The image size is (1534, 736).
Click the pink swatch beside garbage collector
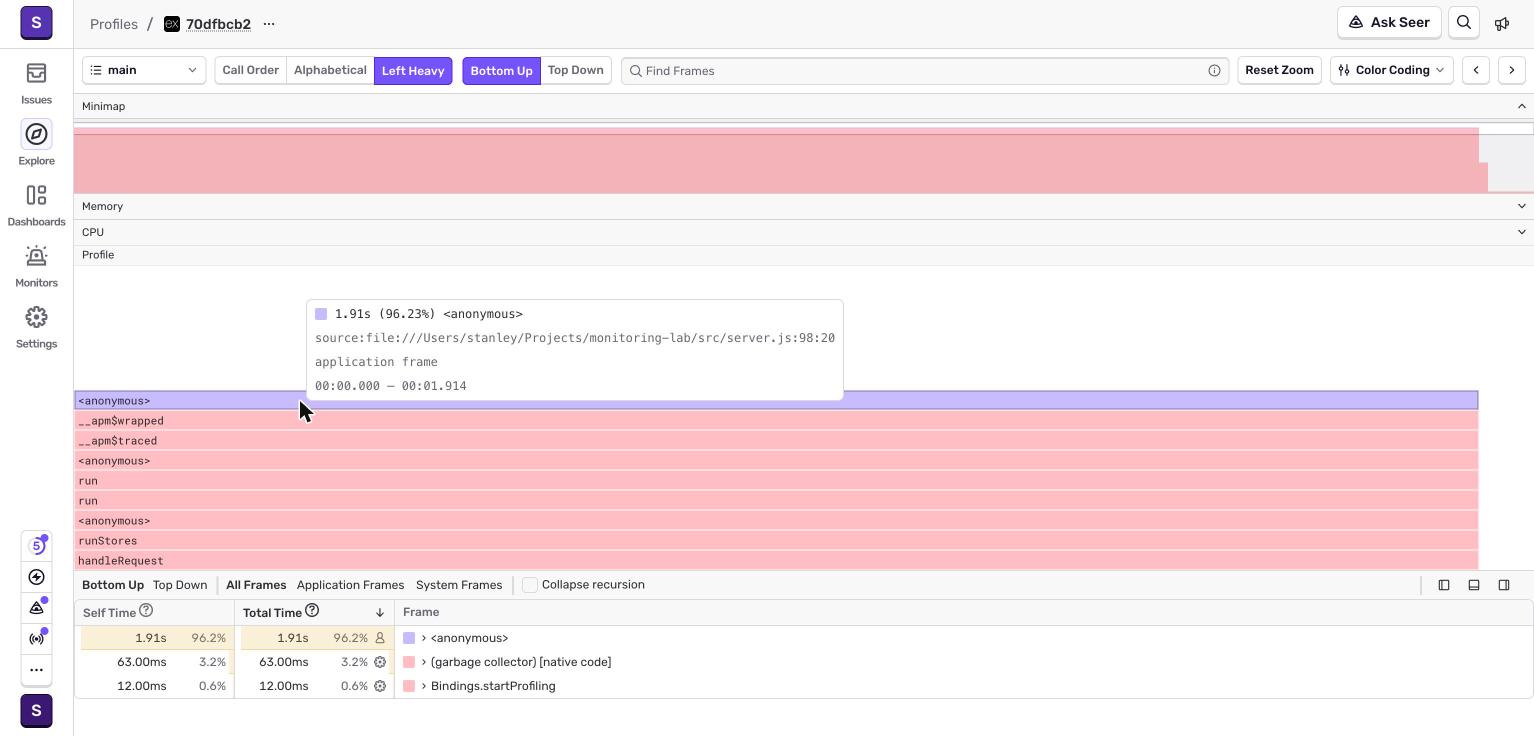[409, 662]
